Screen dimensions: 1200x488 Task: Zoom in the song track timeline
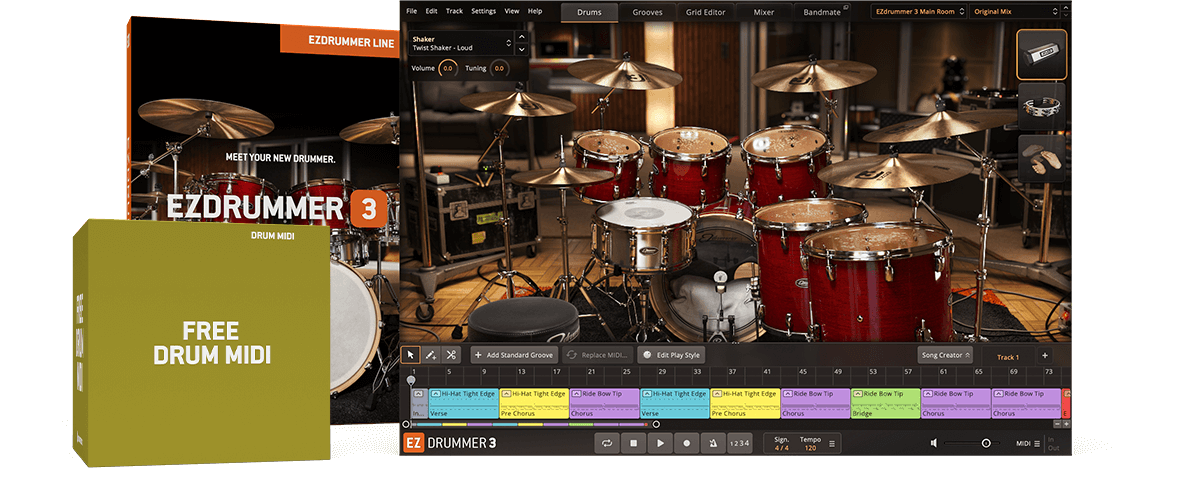point(1066,424)
